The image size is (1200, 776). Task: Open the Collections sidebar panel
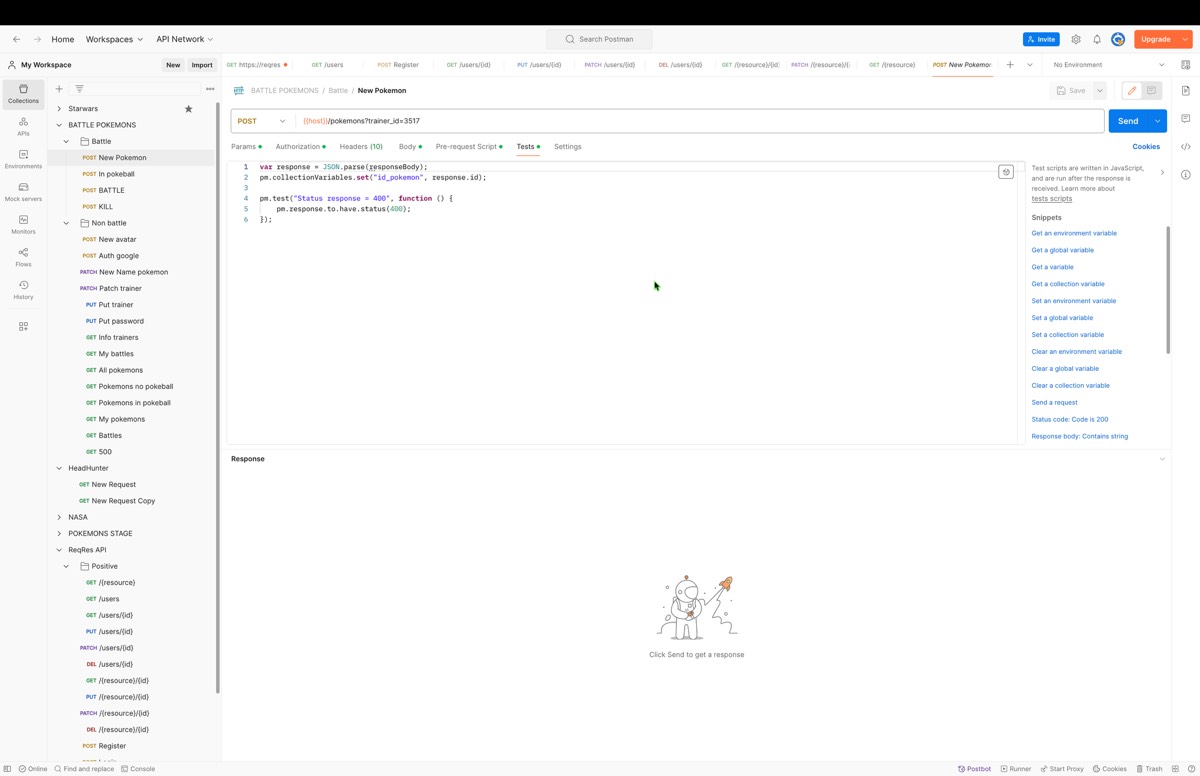[x=23, y=94]
